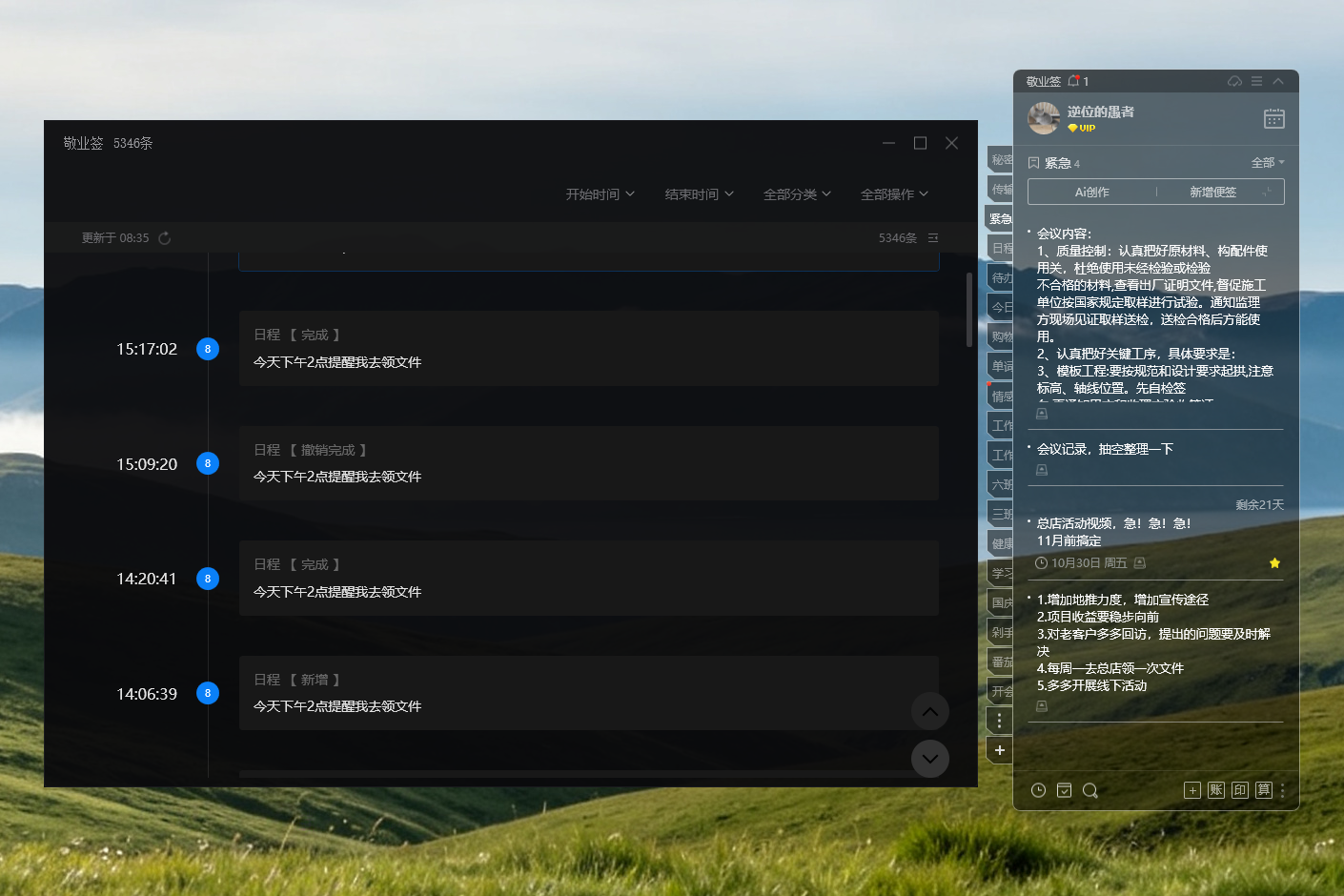1344x896 pixels.
Task: Click the scroll-down arrow button in log window
Action: tap(930, 759)
